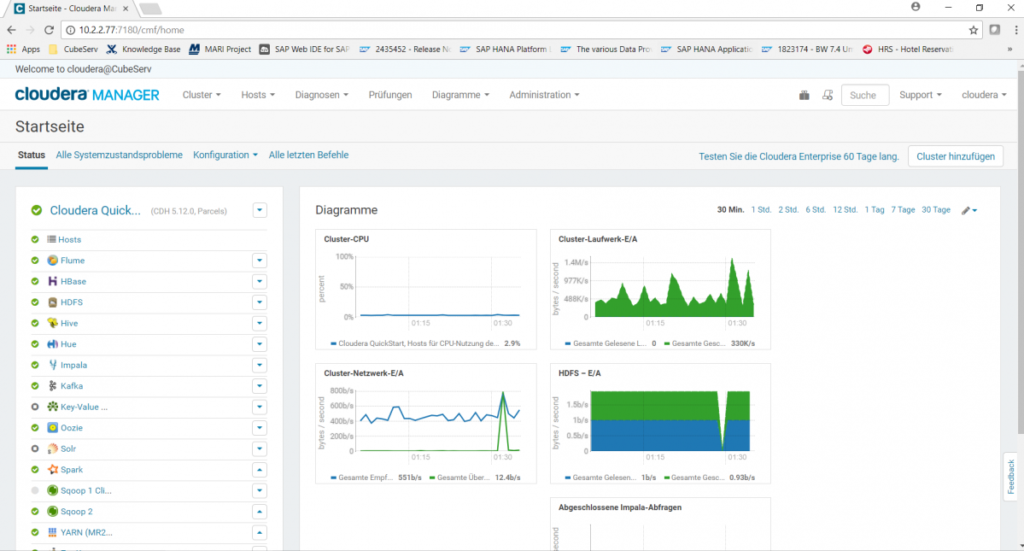Click the Sqoop 2 service icon

[x=52, y=511]
